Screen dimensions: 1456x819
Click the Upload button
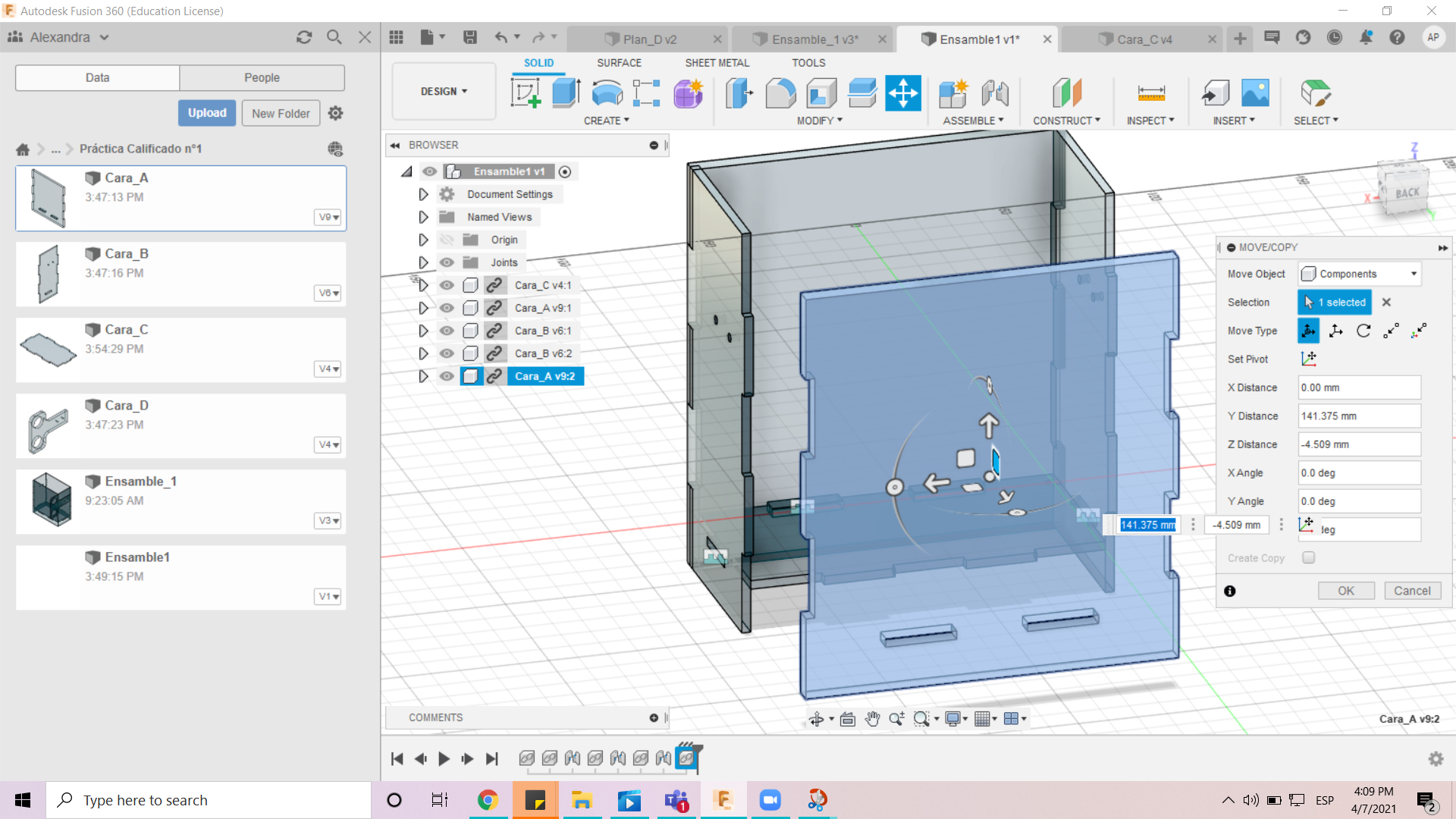207,113
